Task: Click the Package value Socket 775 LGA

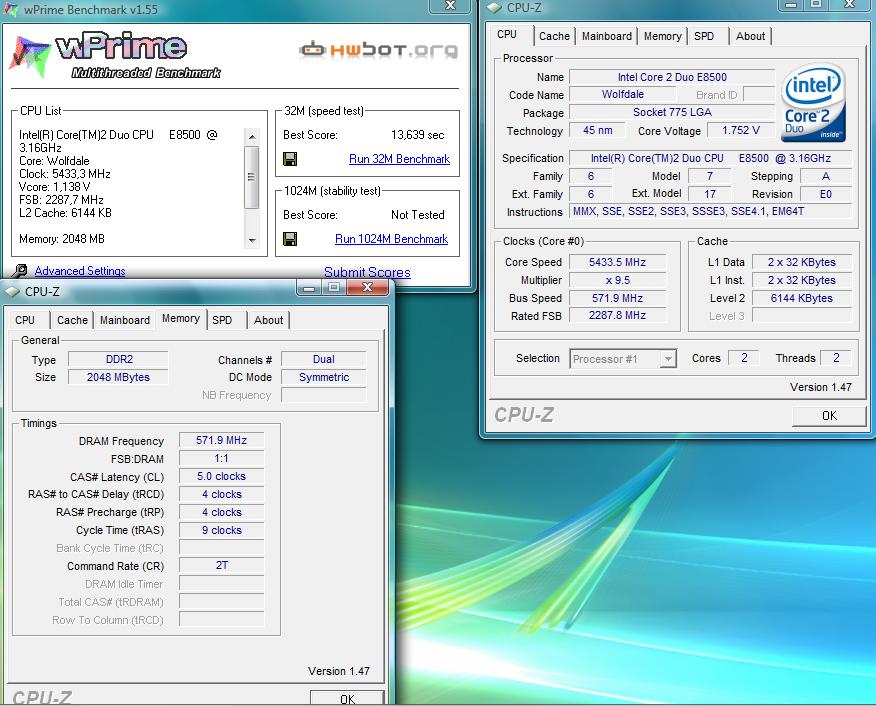Action: tap(672, 112)
